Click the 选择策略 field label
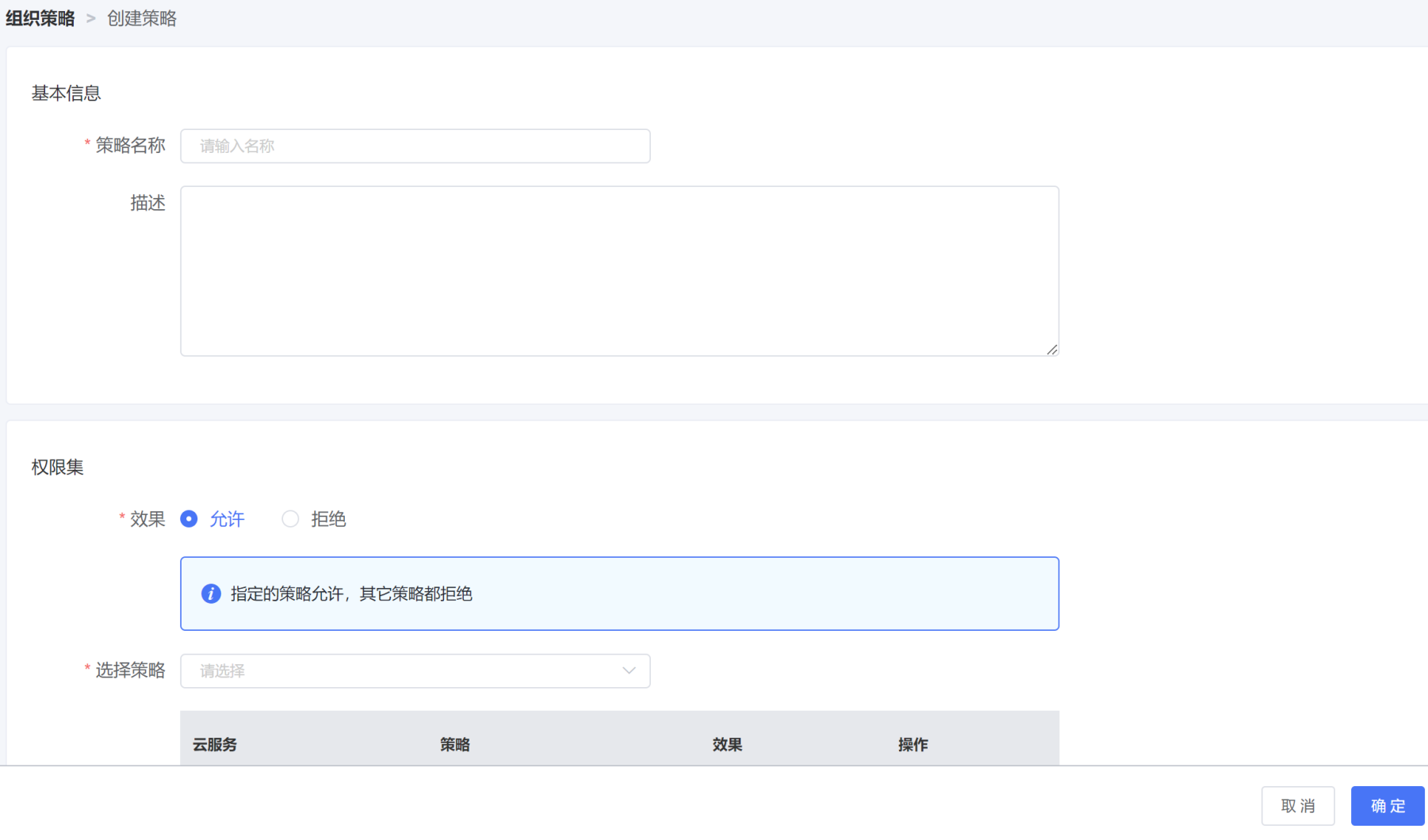Screen dimensions: 1428x840 pos(130,670)
